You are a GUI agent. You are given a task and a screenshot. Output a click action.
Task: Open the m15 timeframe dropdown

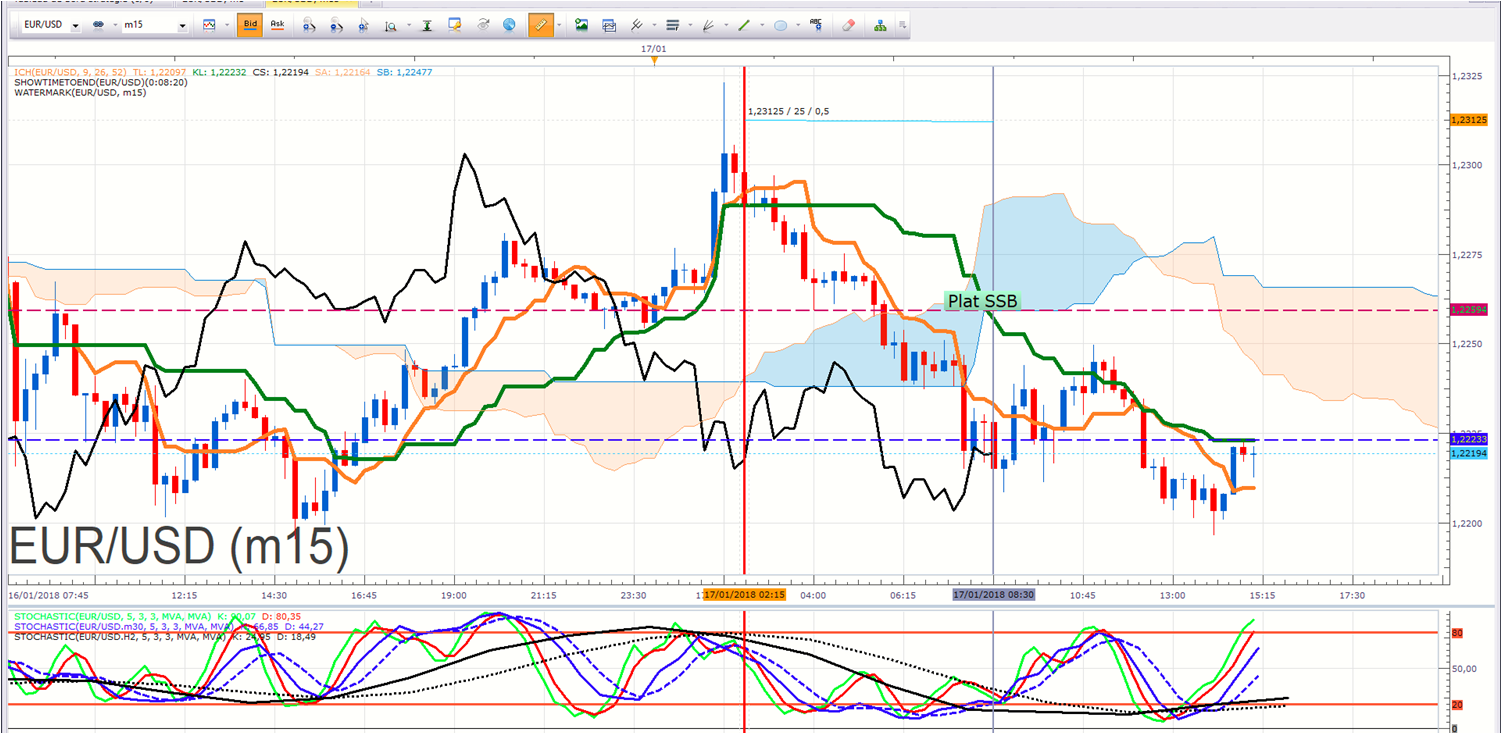(154, 25)
